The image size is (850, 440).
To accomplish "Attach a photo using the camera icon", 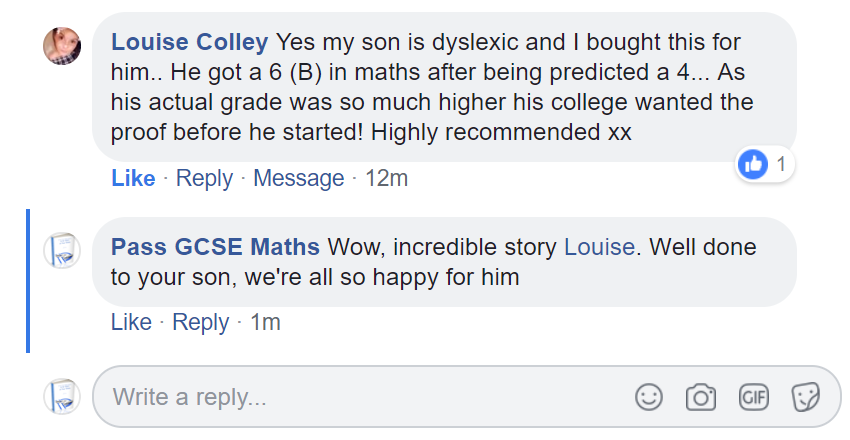I will tap(701, 397).
